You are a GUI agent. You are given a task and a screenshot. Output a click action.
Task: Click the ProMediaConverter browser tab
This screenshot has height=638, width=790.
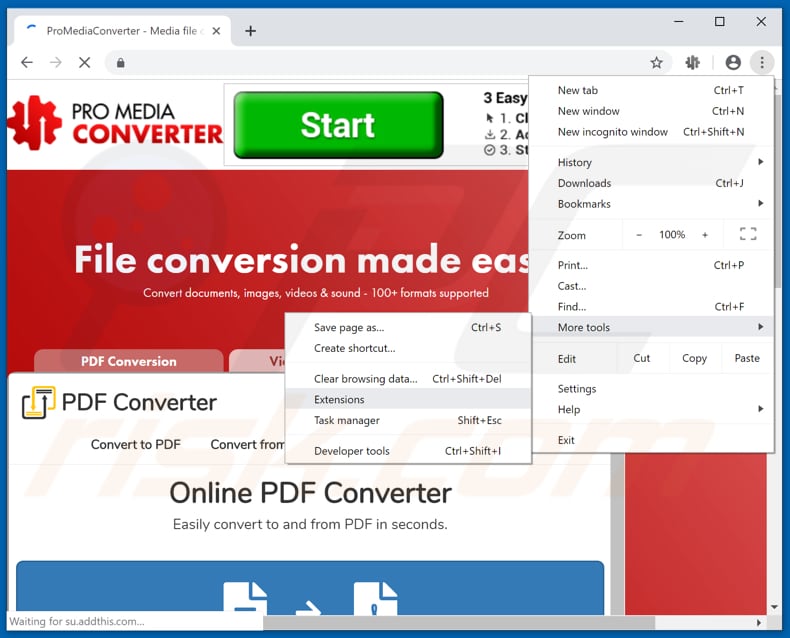pos(122,31)
